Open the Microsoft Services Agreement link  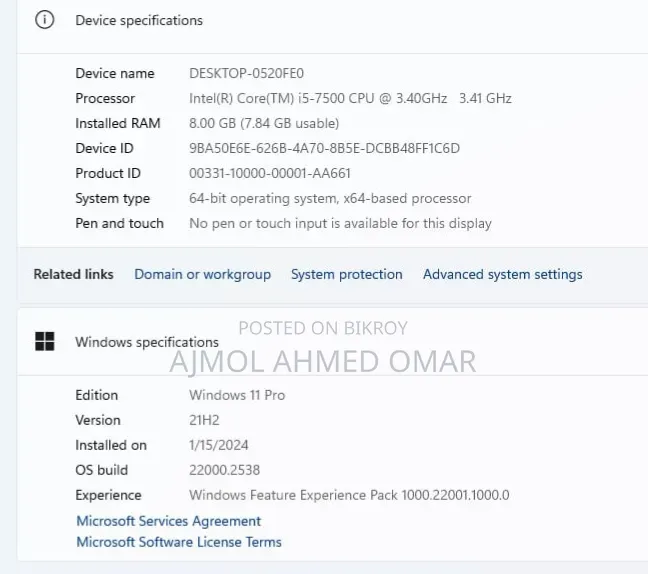click(x=169, y=521)
